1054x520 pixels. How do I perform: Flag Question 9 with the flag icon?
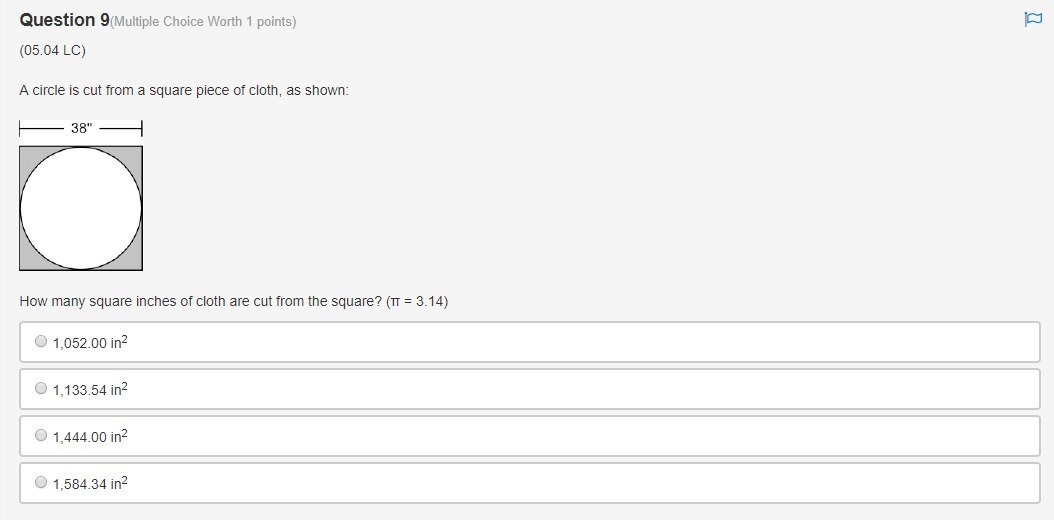1032,19
